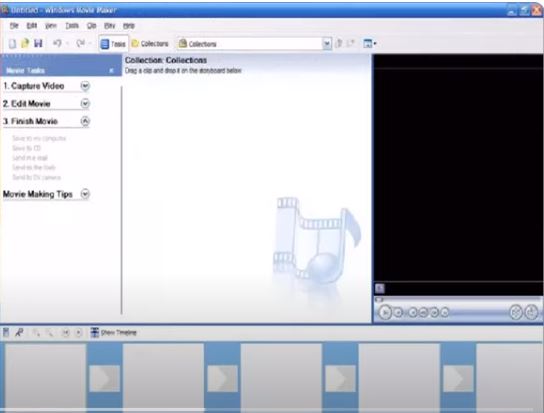The image size is (544, 413).
Task: Click the '2. Edit Movie' heading
Action: [27, 103]
